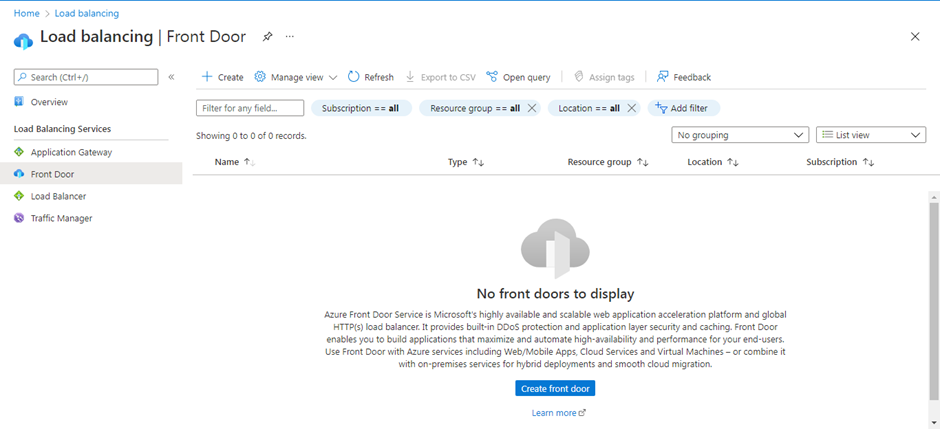Viewport: 940px width, 429px height.
Task: Click the Load balancing cloud header icon
Action: pyautogui.click(x=23, y=41)
